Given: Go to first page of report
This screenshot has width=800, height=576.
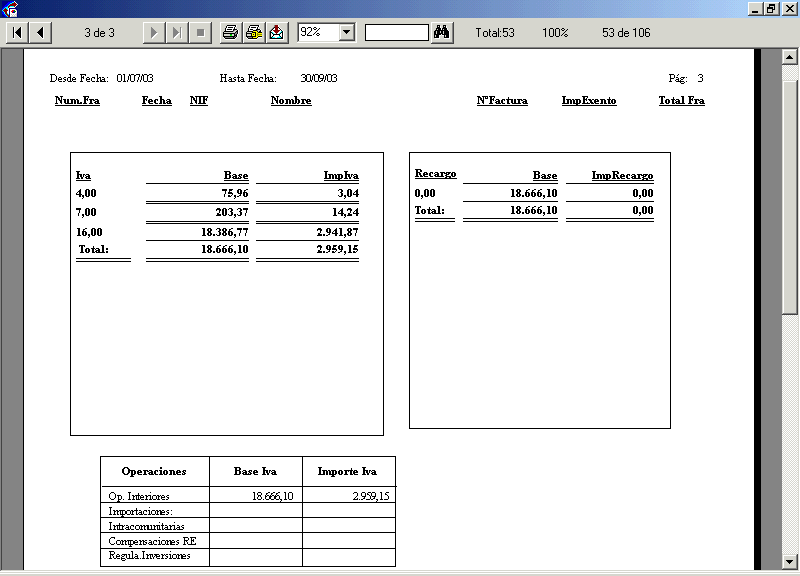Looking at the screenshot, I should (17, 33).
